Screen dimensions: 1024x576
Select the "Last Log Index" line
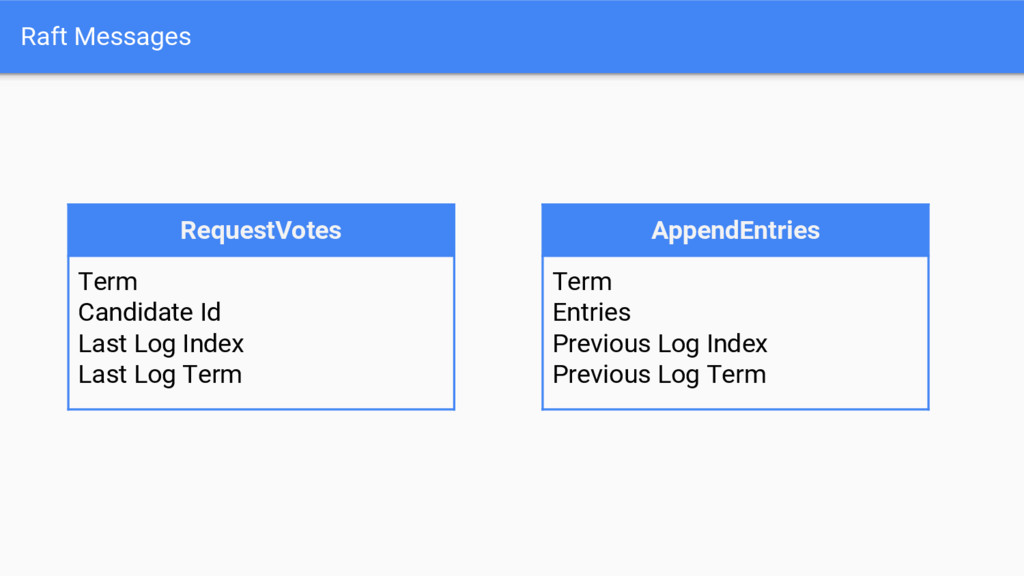(x=161, y=344)
